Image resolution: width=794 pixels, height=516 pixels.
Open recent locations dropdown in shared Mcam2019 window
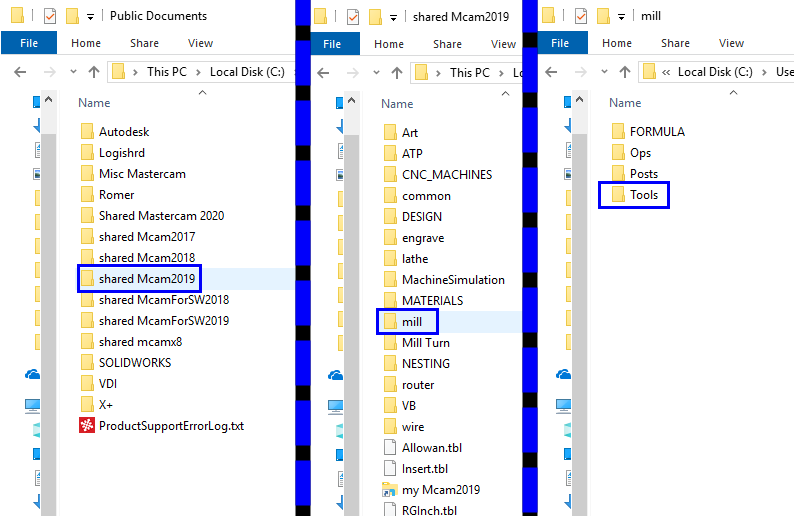[376, 73]
